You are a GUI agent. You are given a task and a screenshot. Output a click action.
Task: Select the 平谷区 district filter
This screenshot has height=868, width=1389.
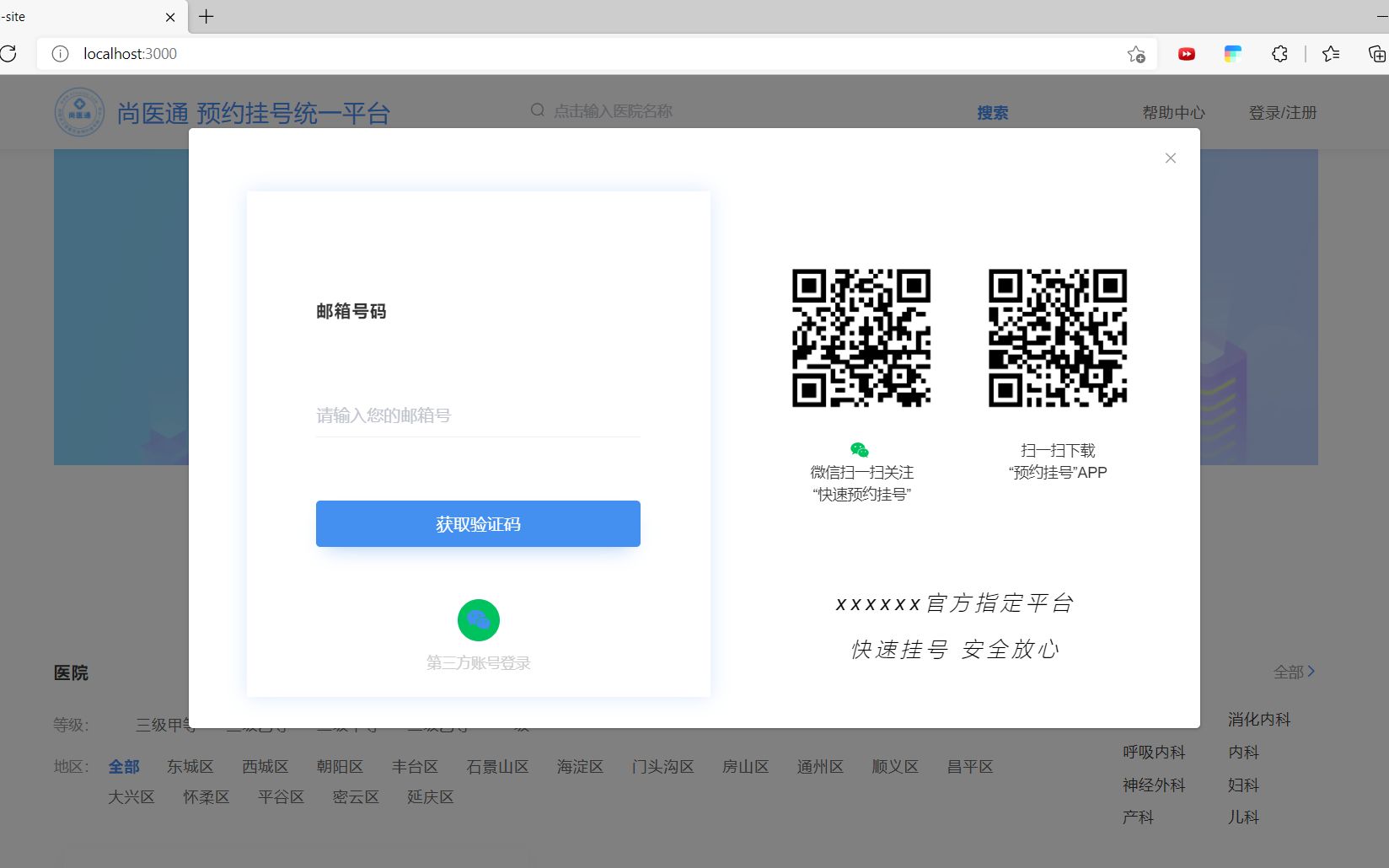point(281,797)
